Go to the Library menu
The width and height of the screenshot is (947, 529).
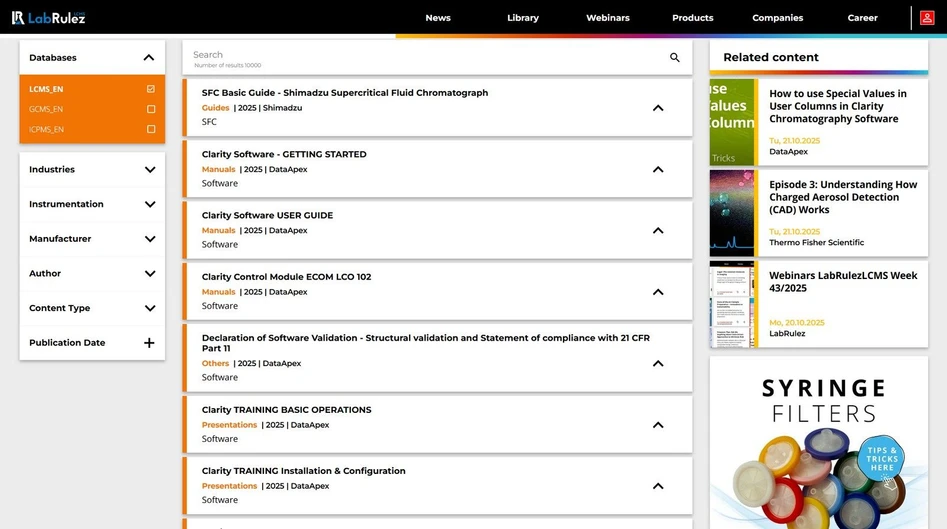(523, 18)
